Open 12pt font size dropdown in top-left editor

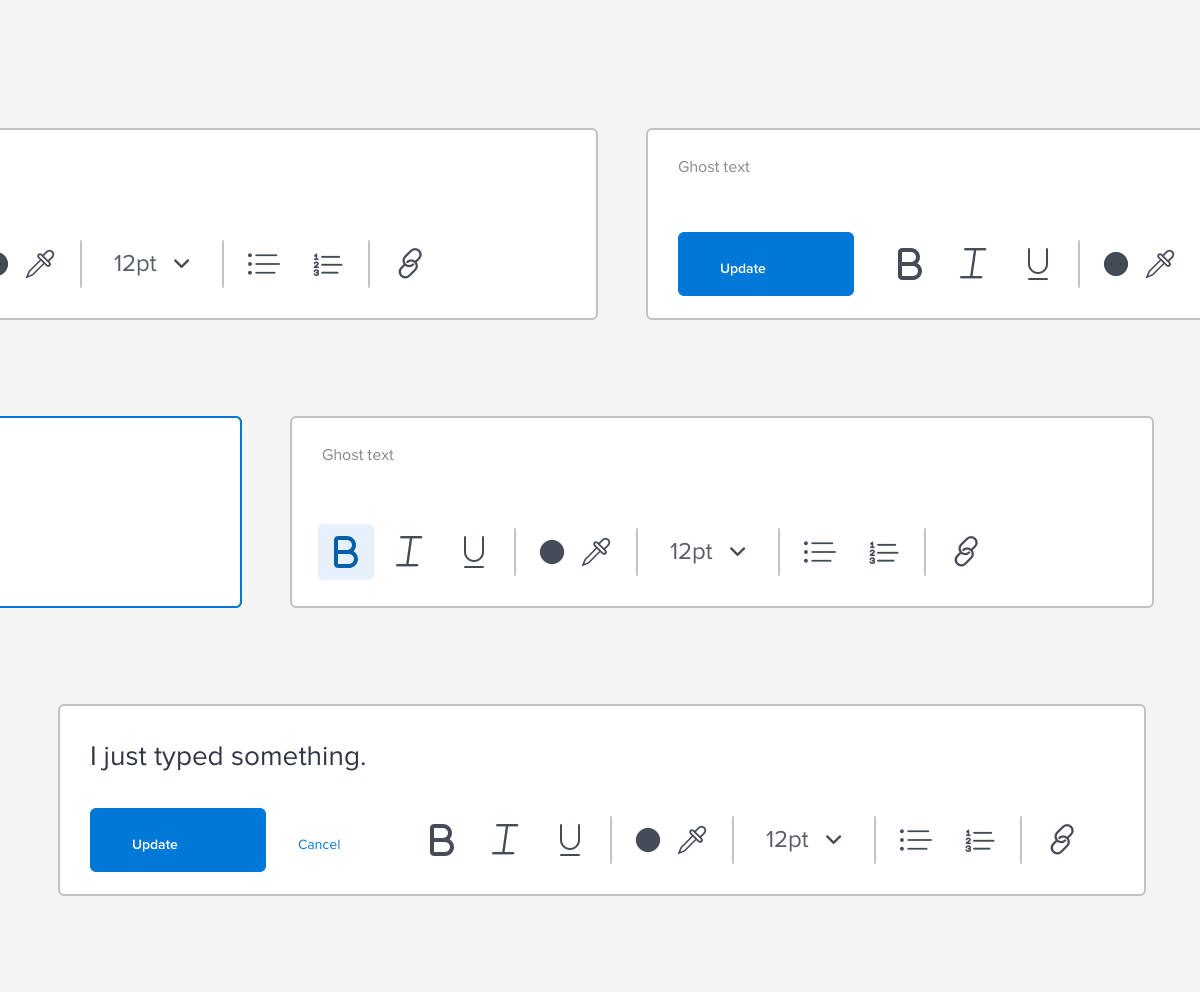(152, 264)
